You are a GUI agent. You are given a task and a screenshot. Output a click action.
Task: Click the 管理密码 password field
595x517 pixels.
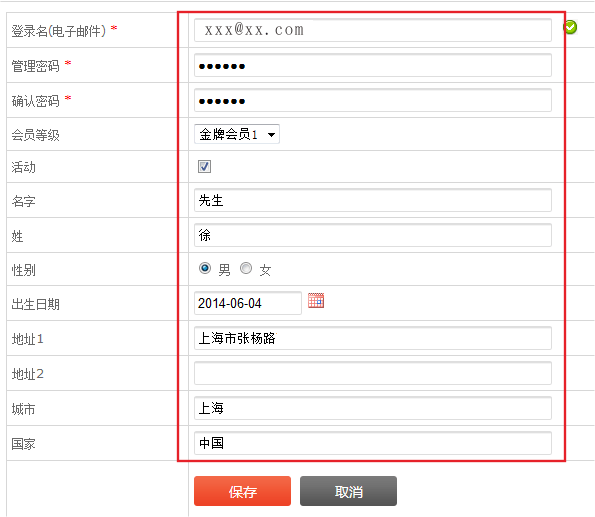(373, 65)
